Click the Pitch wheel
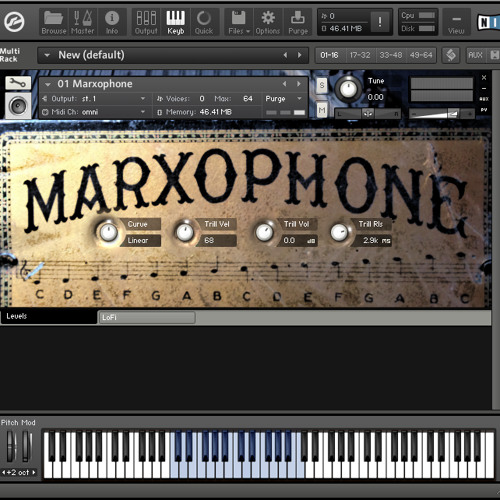Screen dimensions: 500x500 11,446
